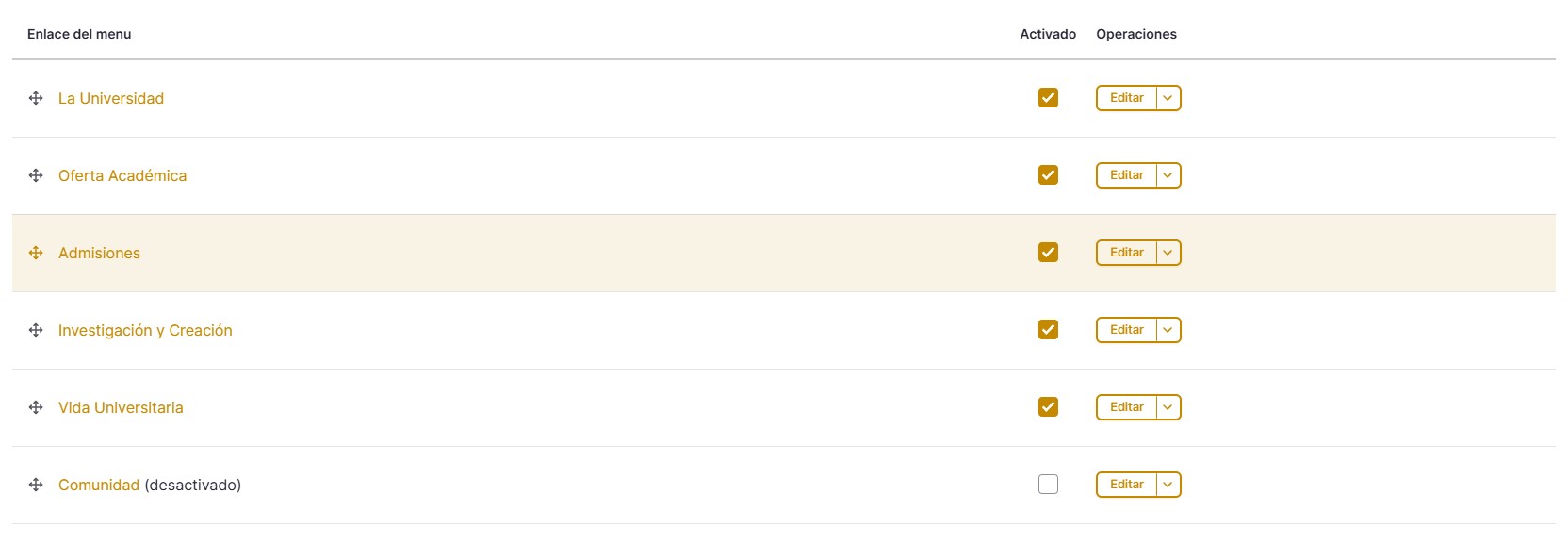Click the move handle beside Oferta Académica
Screen dimensions: 1568x544
click(x=36, y=175)
